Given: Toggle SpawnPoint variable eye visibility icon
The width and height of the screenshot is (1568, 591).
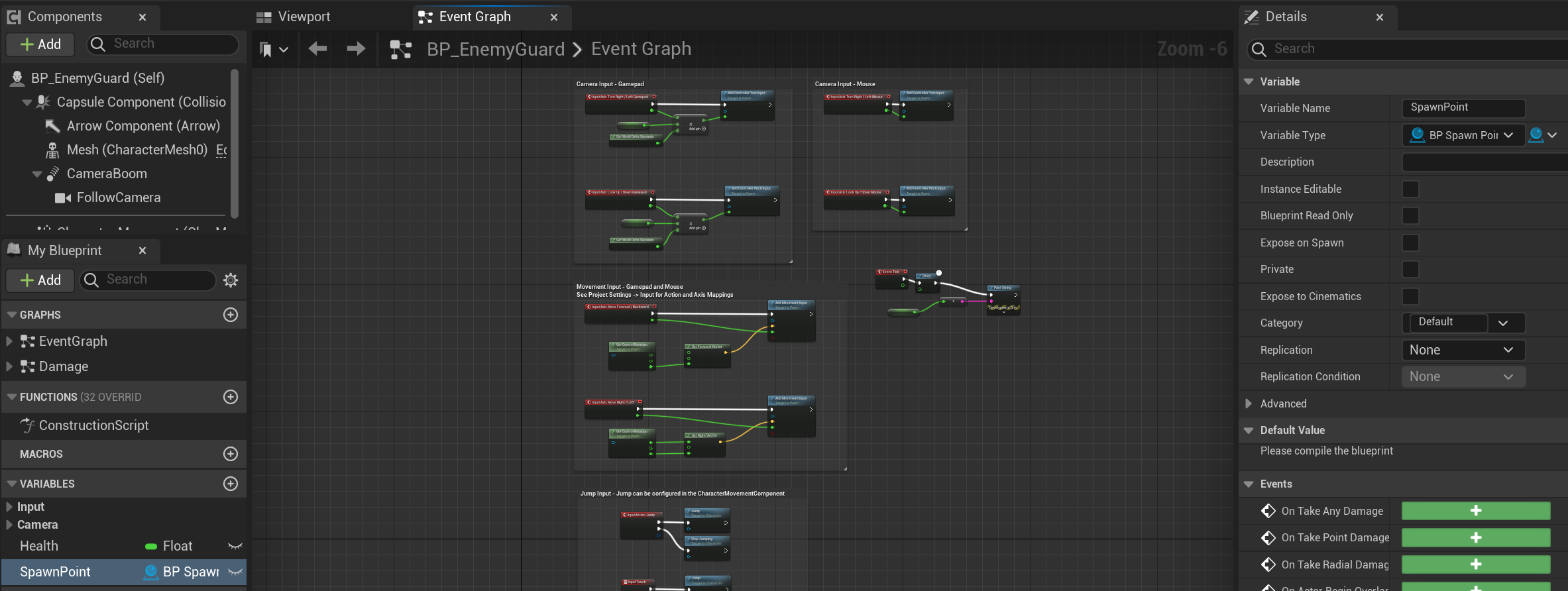Looking at the screenshot, I should 235,572.
